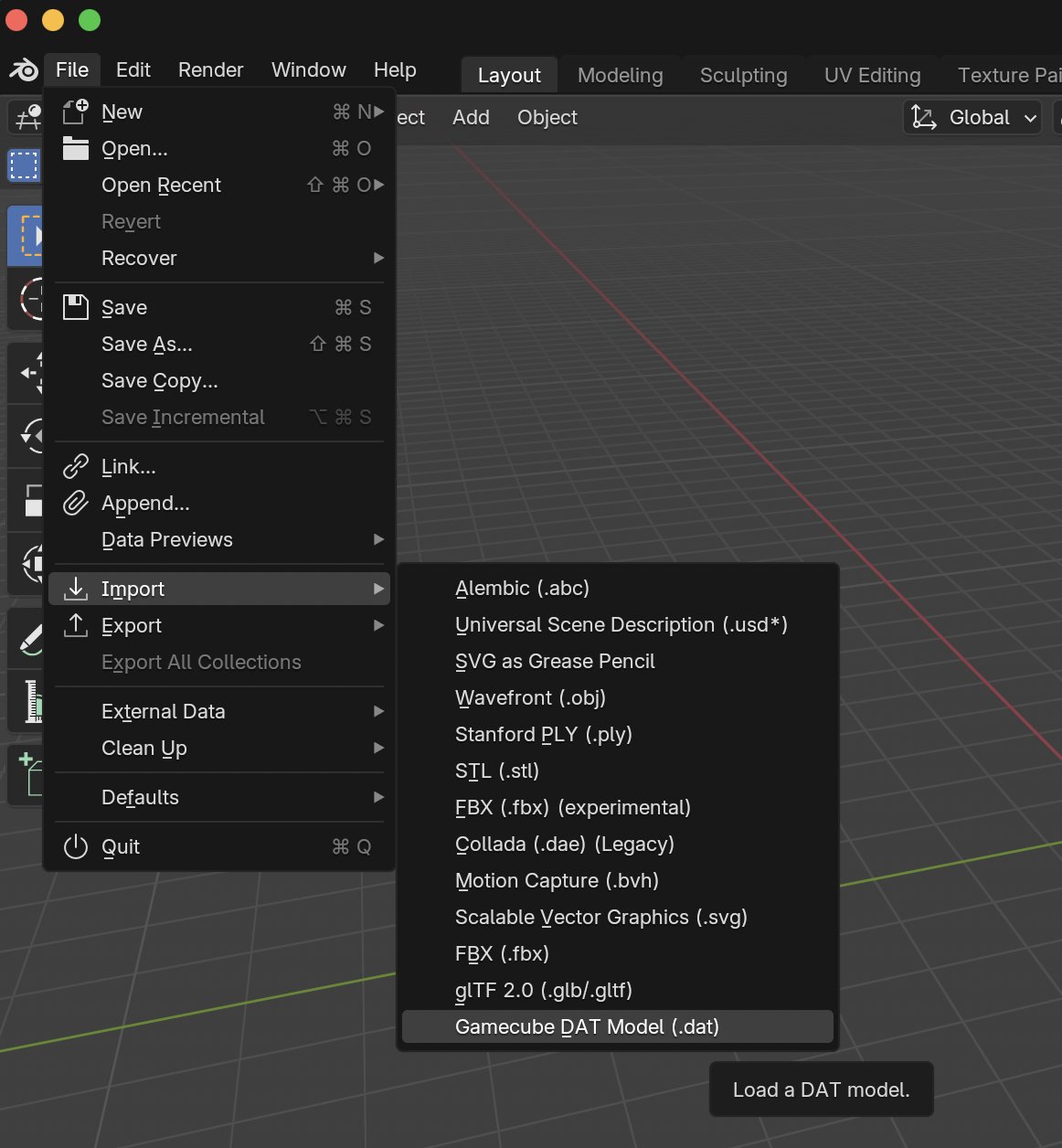
Task: Select the Scale tool
Action: [x=26, y=500]
